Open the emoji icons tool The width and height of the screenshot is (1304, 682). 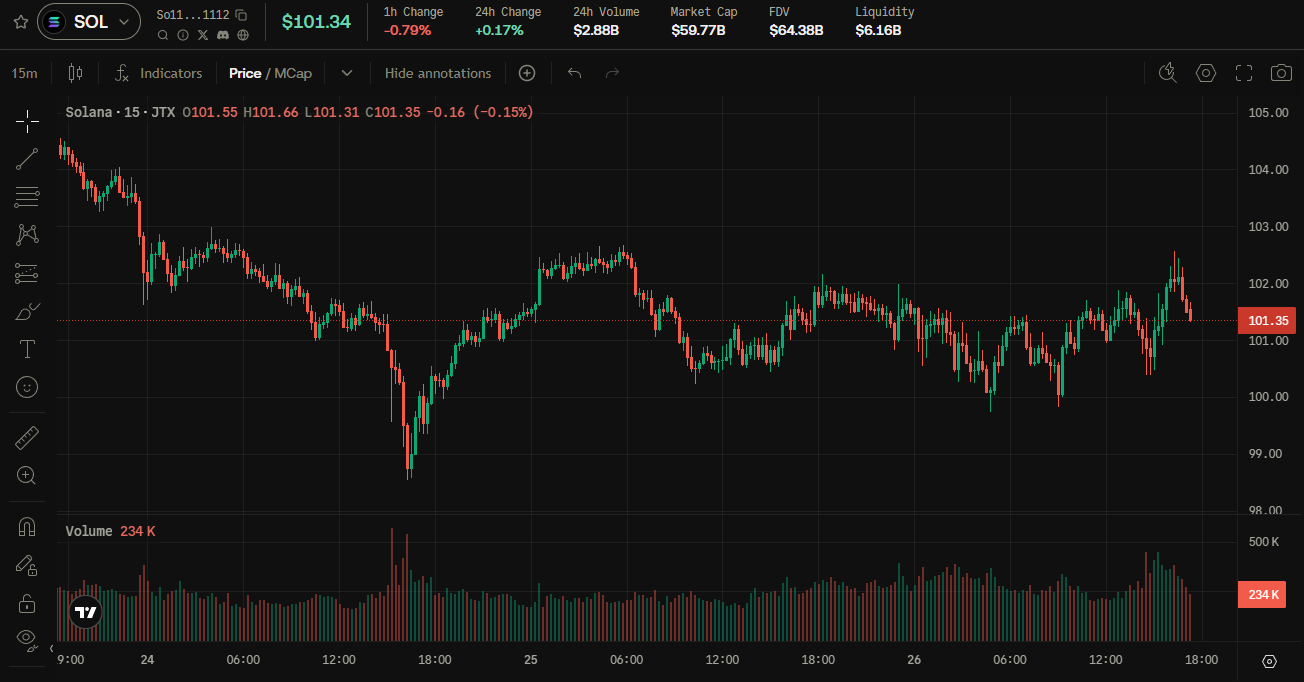click(x=27, y=386)
